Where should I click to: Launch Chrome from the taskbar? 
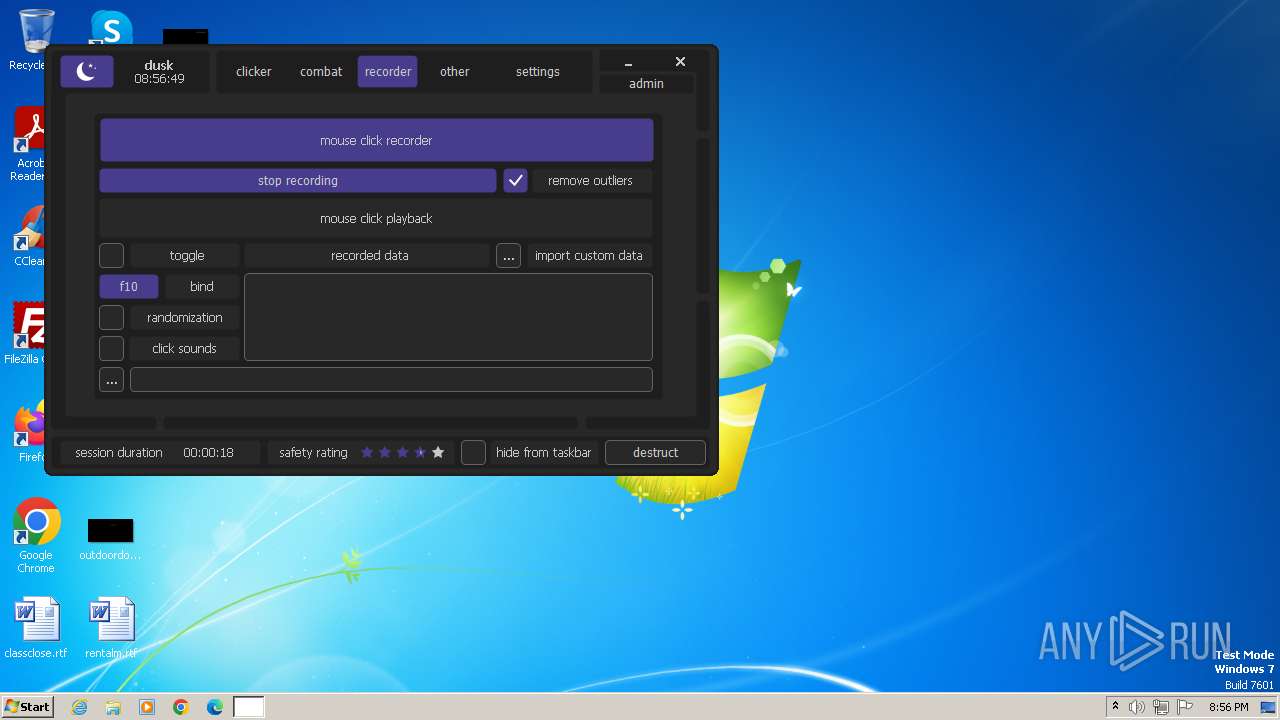[x=181, y=707]
